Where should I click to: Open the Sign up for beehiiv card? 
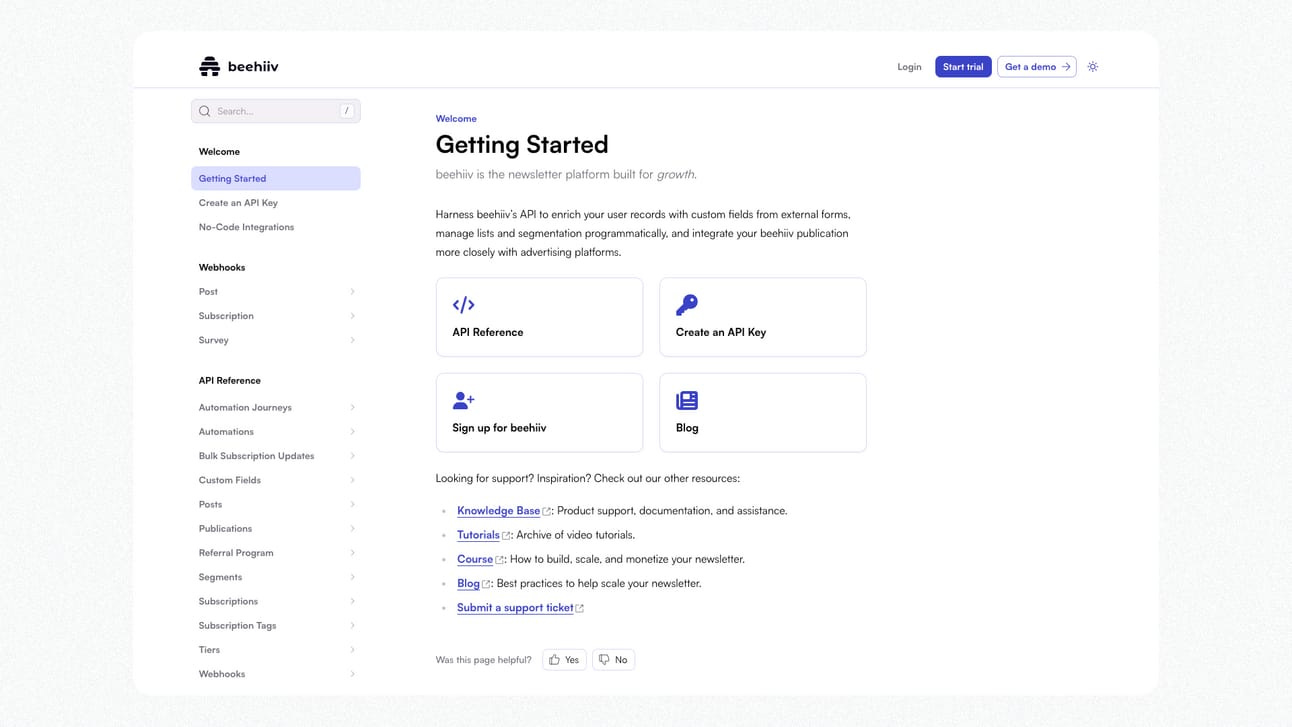coord(539,413)
